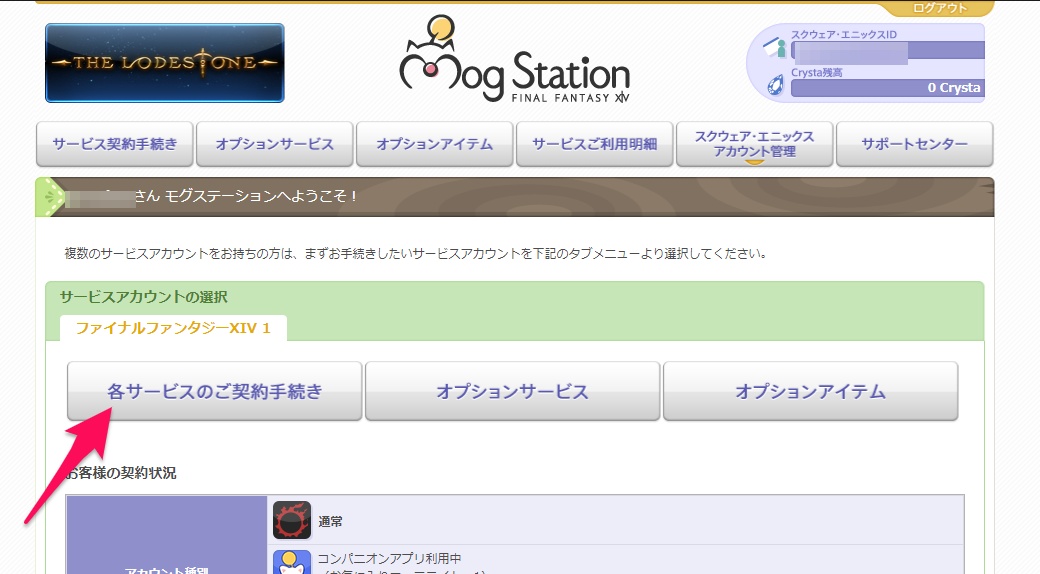Image resolution: width=1040 pixels, height=574 pixels.
Task: Select the 通常 account type text
Action: (x=330, y=522)
